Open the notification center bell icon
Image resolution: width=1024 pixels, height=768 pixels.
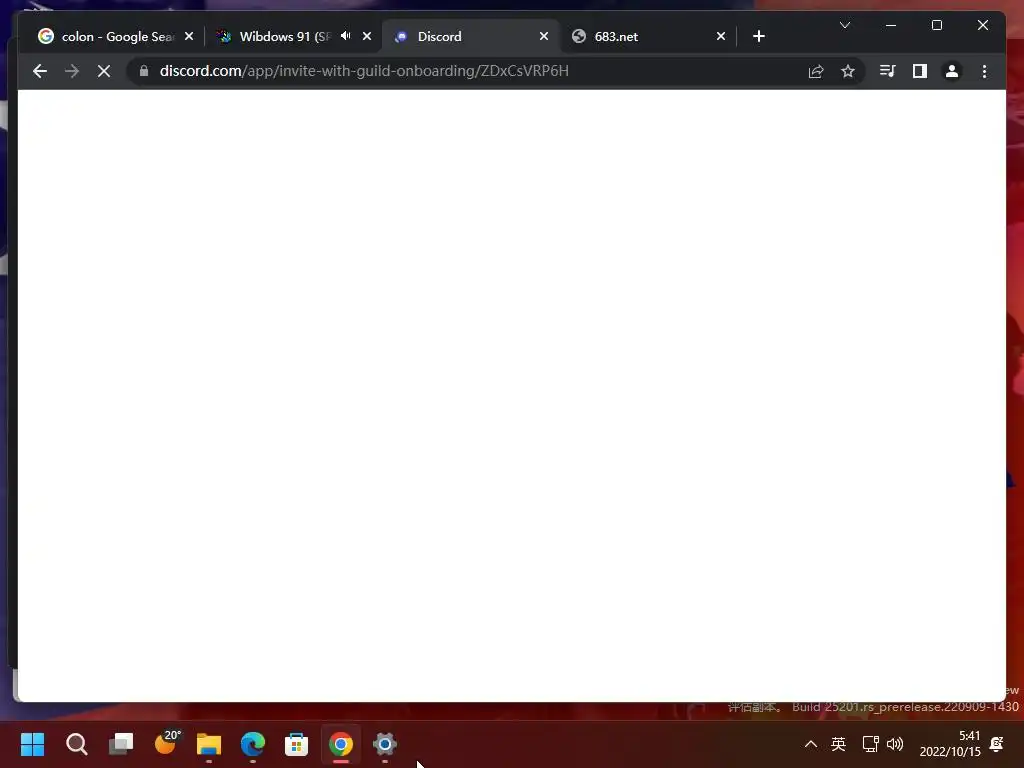coord(997,744)
